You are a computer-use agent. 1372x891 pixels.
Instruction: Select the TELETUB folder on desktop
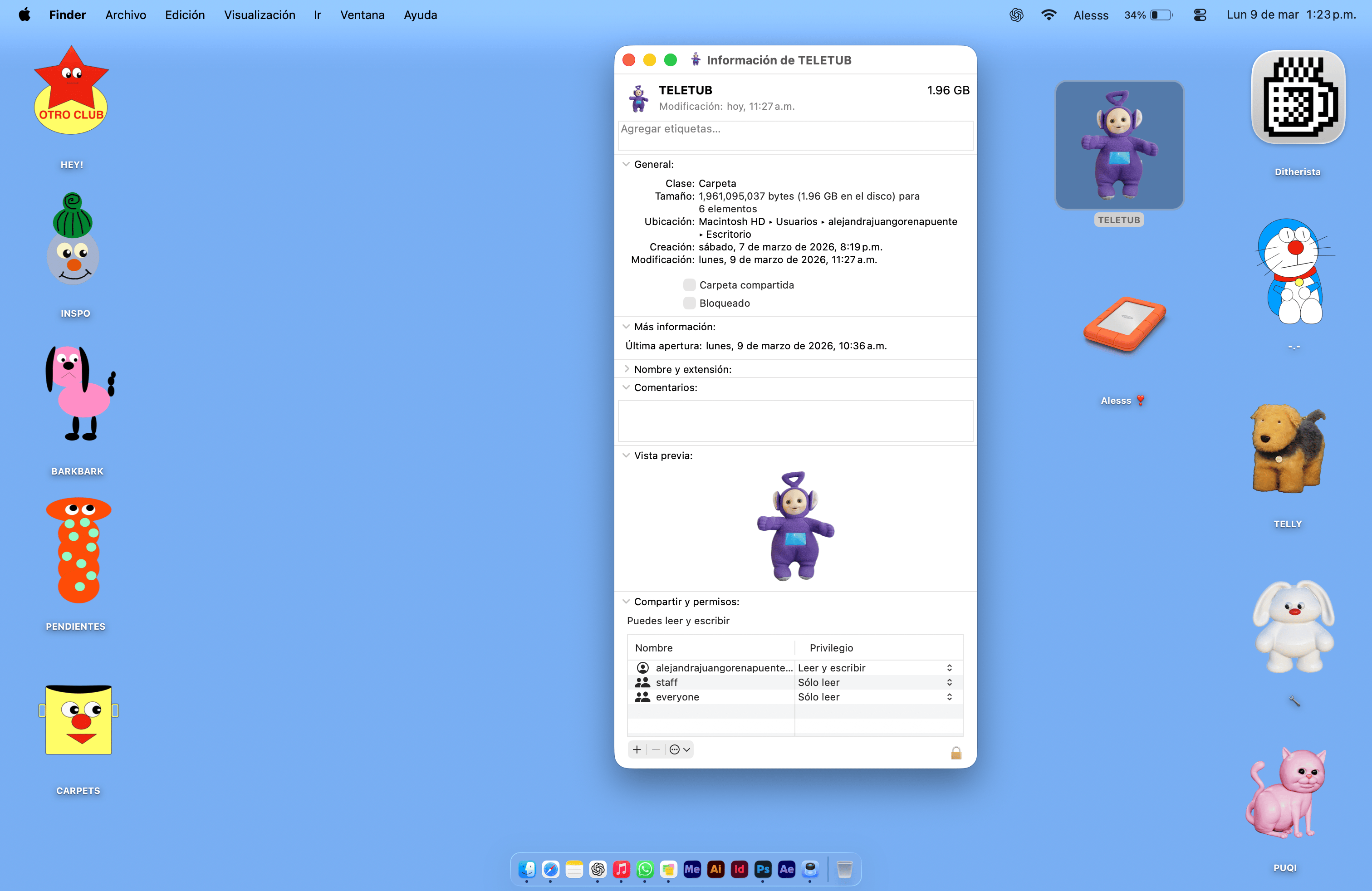click(x=1119, y=145)
